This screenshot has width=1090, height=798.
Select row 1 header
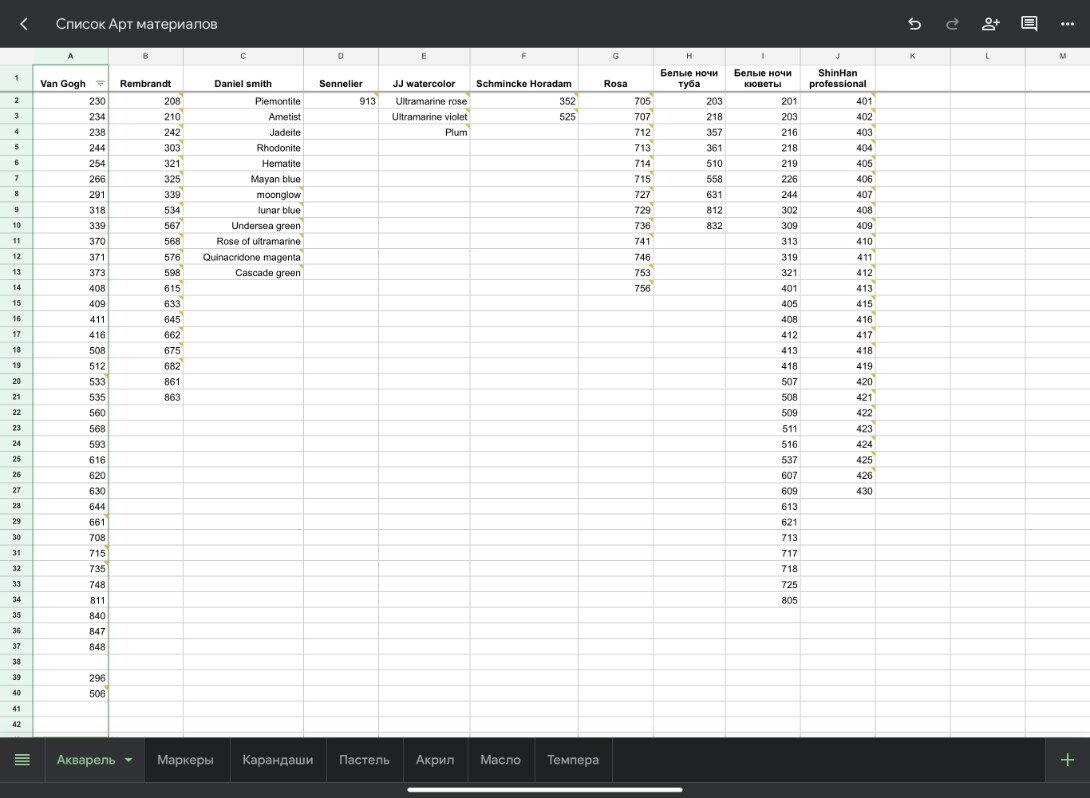point(16,78)
